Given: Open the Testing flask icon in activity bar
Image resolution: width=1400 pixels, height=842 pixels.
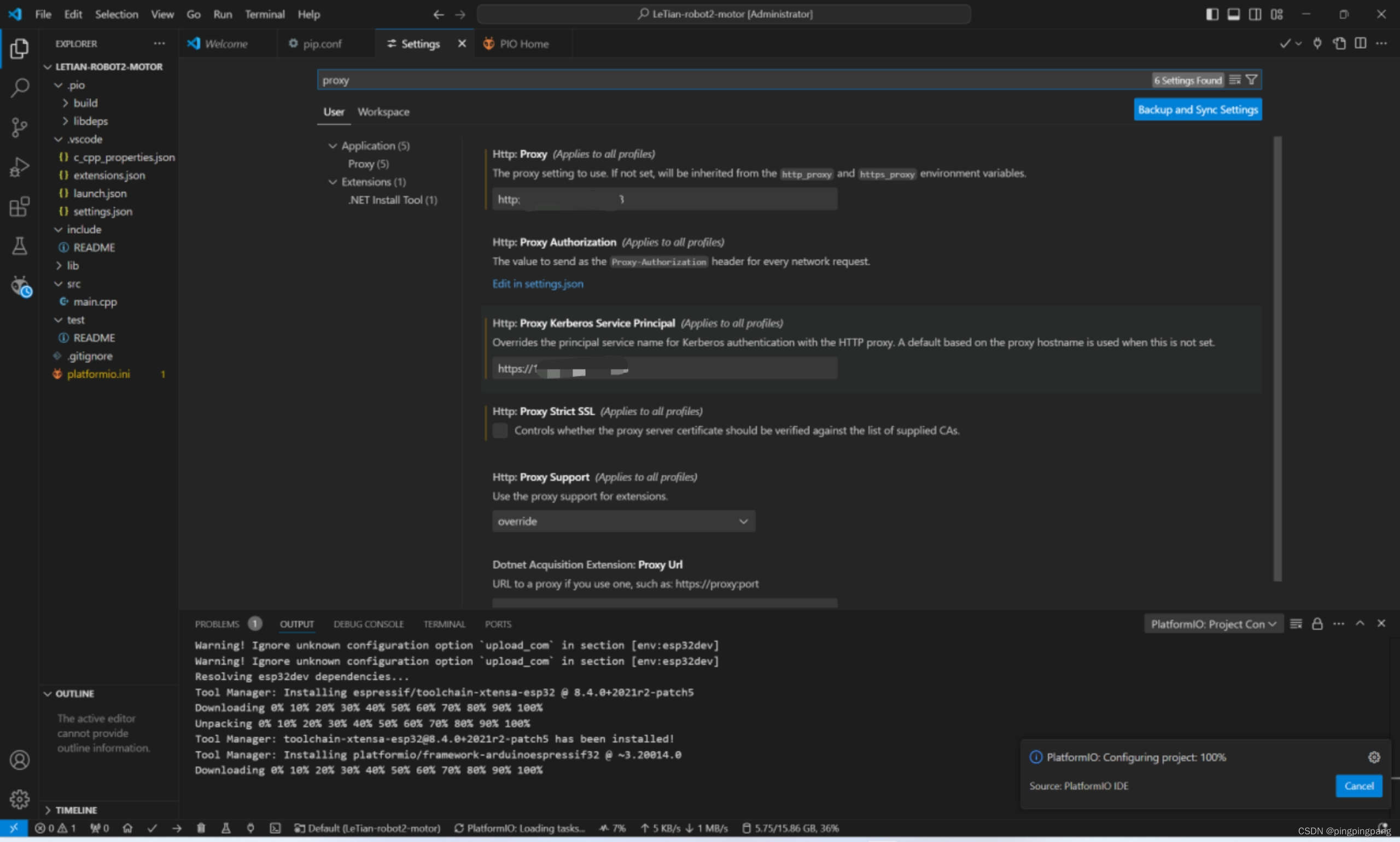Looking at the screenshot, I should point(20,246).
